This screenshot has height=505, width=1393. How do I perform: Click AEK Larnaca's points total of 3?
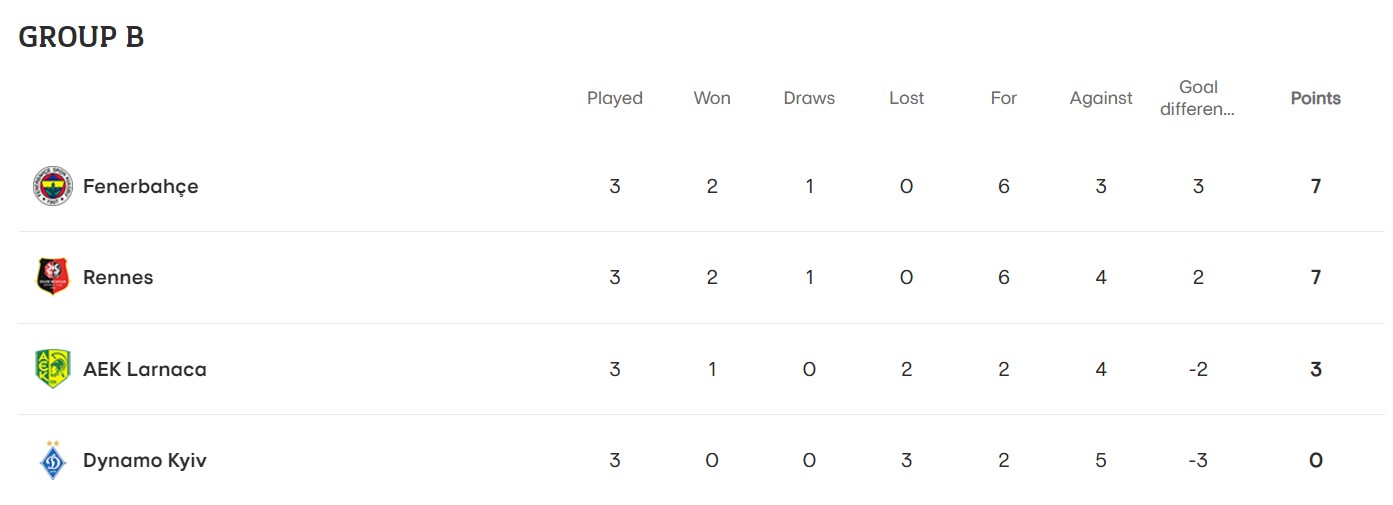[1316, 369]
